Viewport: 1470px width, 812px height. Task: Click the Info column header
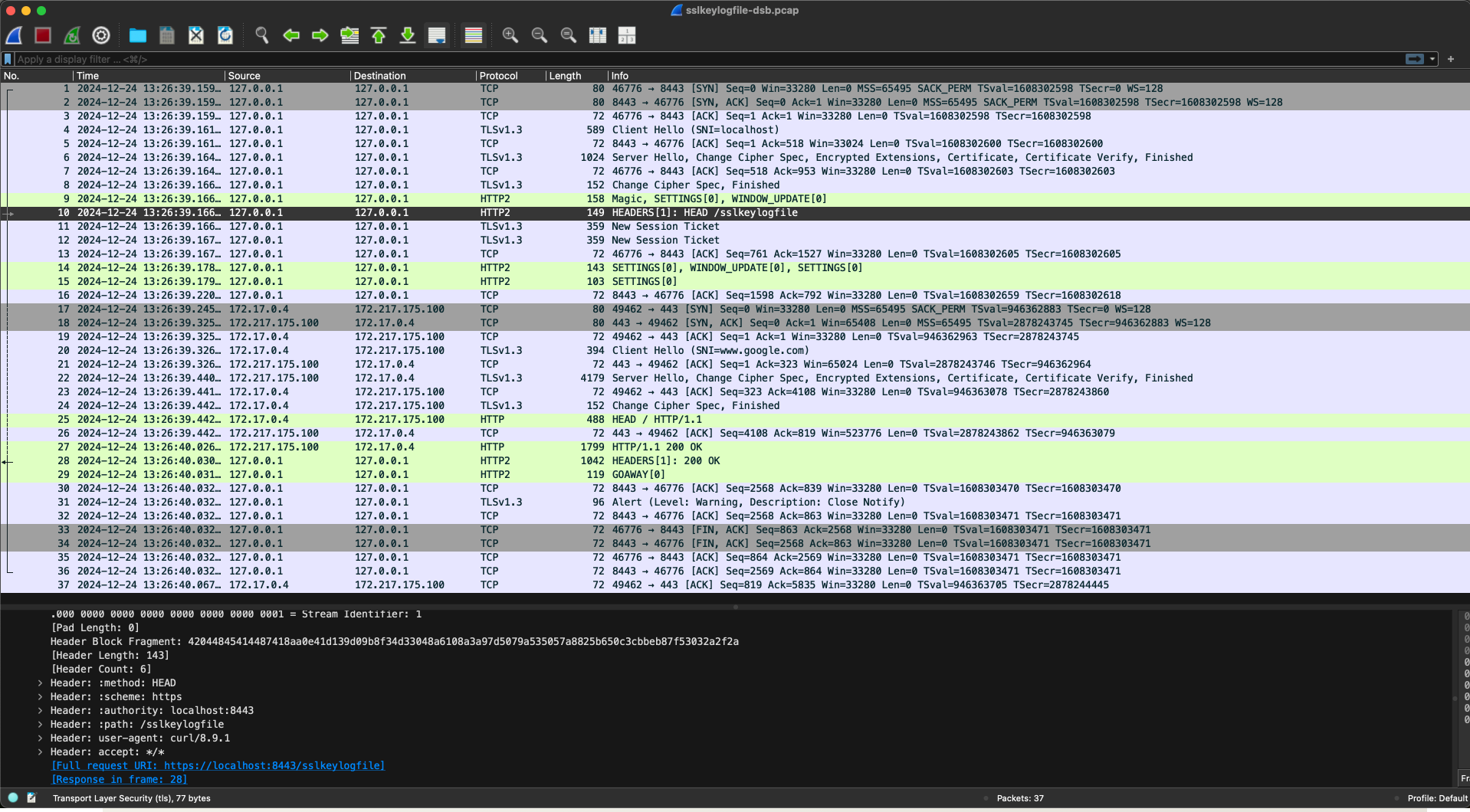click(1039, 76)
